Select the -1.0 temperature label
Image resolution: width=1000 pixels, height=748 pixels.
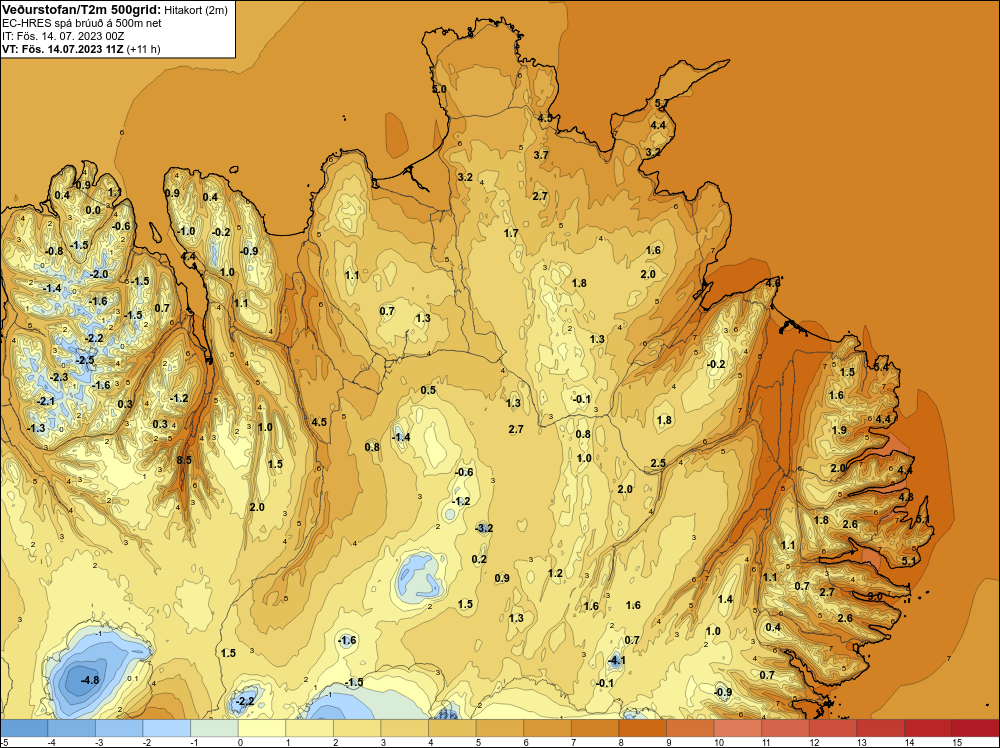(186, 231)
